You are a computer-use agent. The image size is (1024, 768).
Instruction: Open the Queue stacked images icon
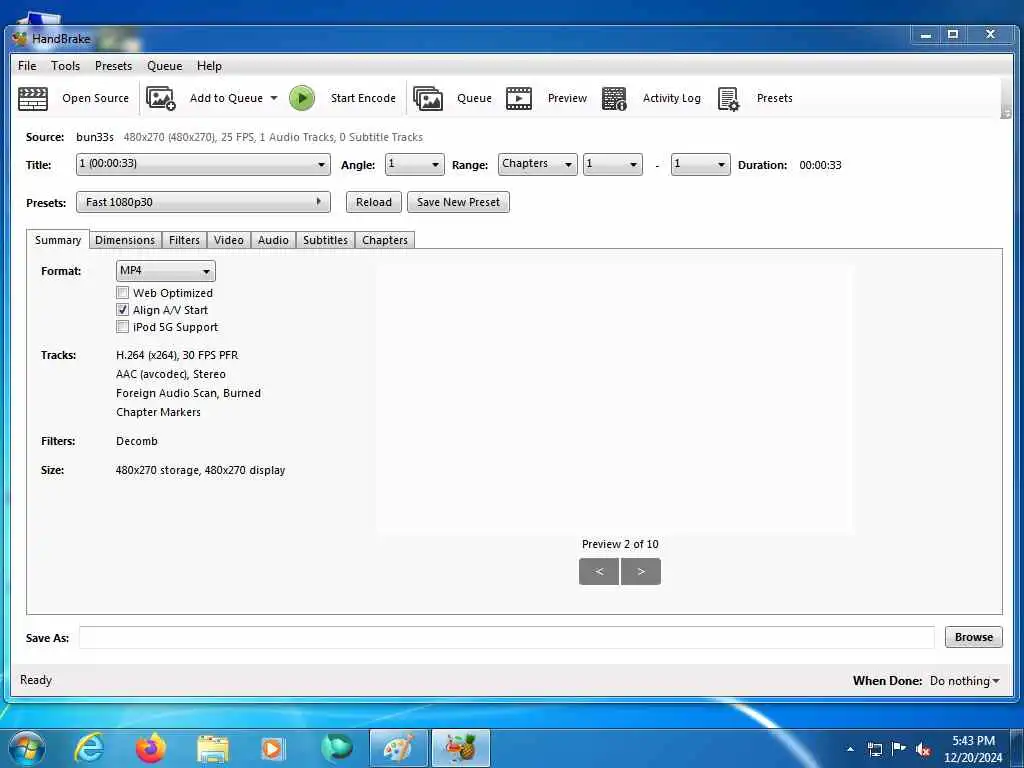coord(428,99)
